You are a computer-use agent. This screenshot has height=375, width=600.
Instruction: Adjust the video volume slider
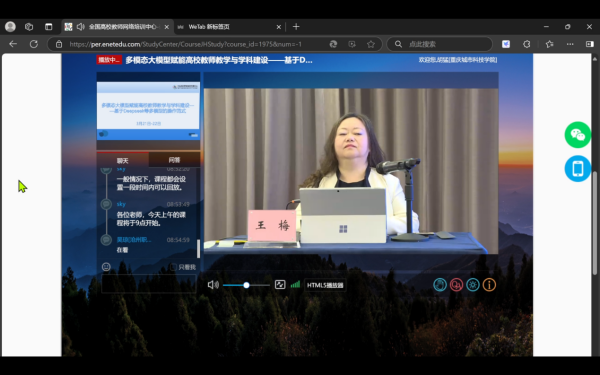246,285
